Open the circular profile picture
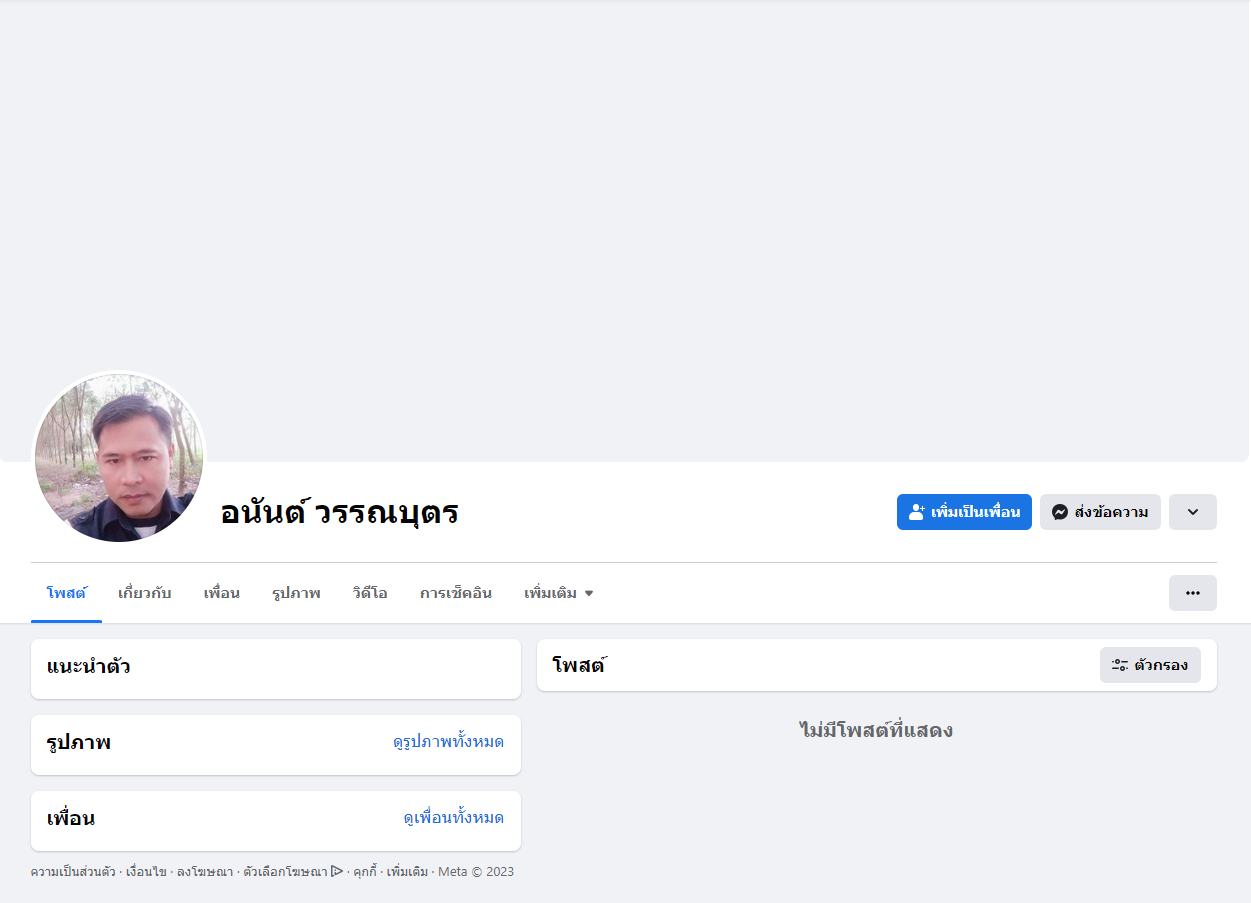 [119, 458]
